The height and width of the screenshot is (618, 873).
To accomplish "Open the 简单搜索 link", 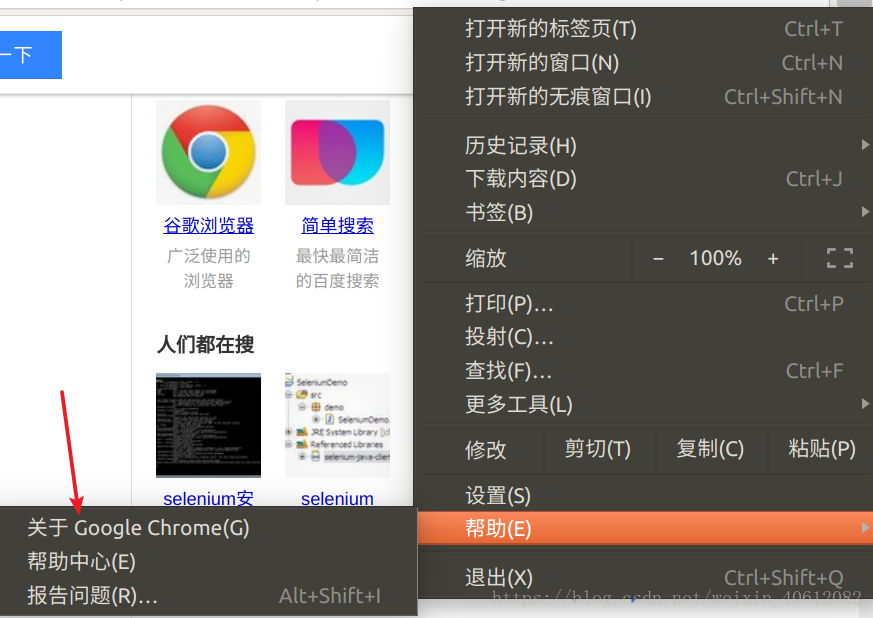I will click(x=337, y=225).
